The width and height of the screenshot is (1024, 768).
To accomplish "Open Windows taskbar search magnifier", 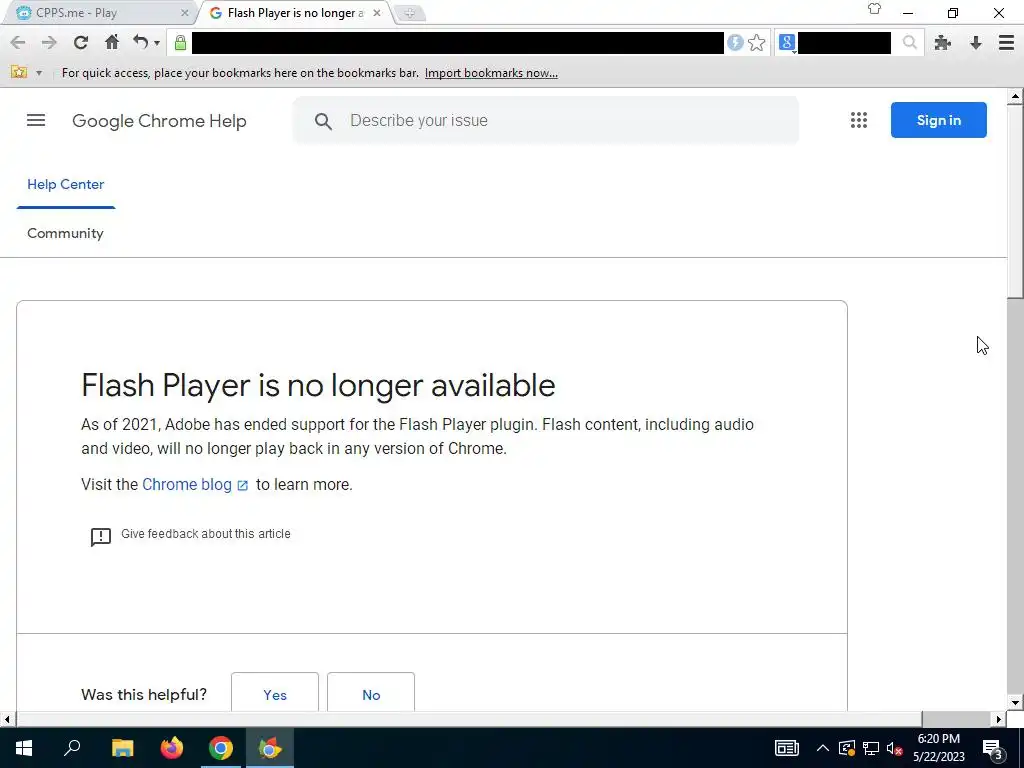I will pos(72,748).
